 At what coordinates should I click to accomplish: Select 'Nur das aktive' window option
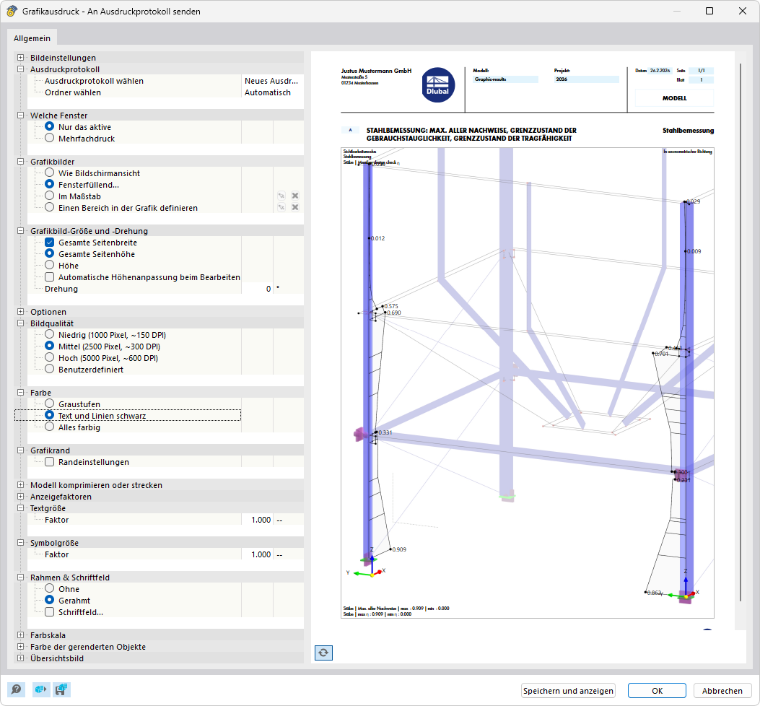[x=49, y=126]
